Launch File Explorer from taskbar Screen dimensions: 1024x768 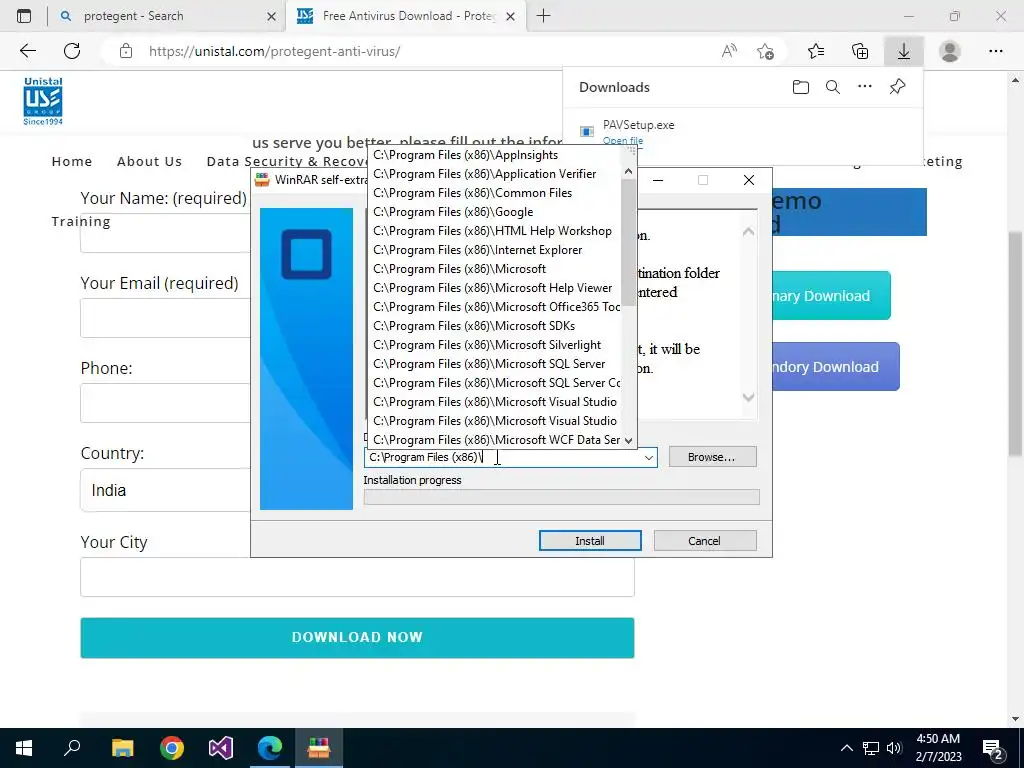tap(122, 748)
